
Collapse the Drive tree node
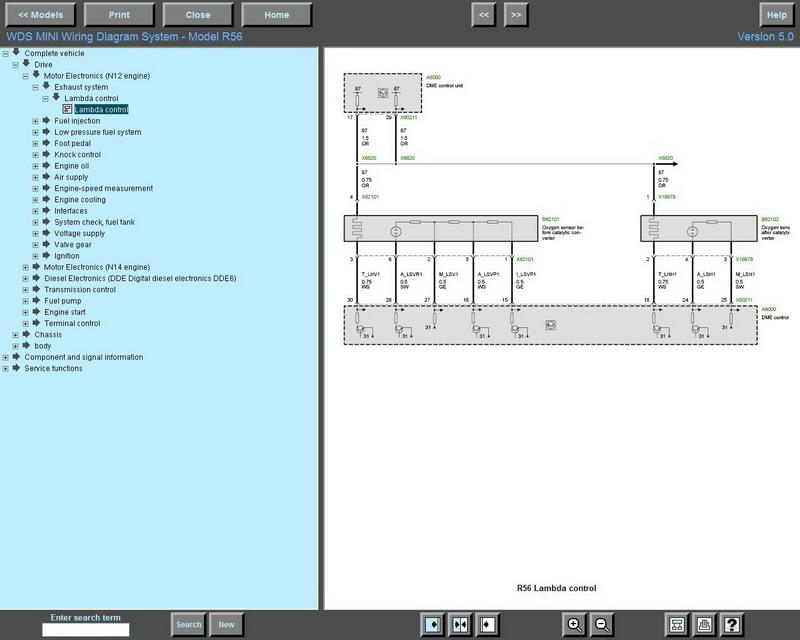pos(16,65)
